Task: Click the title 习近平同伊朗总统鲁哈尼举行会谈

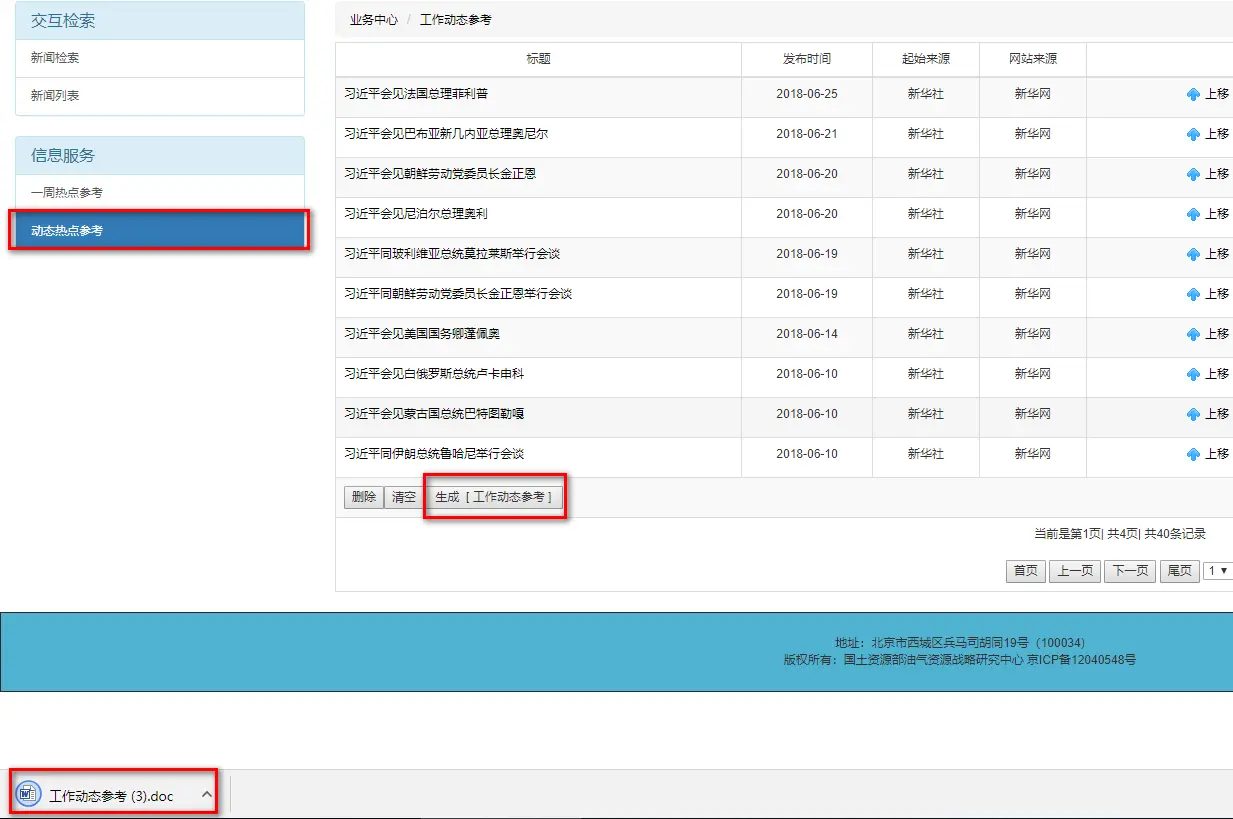Action: tap(434, 454)
